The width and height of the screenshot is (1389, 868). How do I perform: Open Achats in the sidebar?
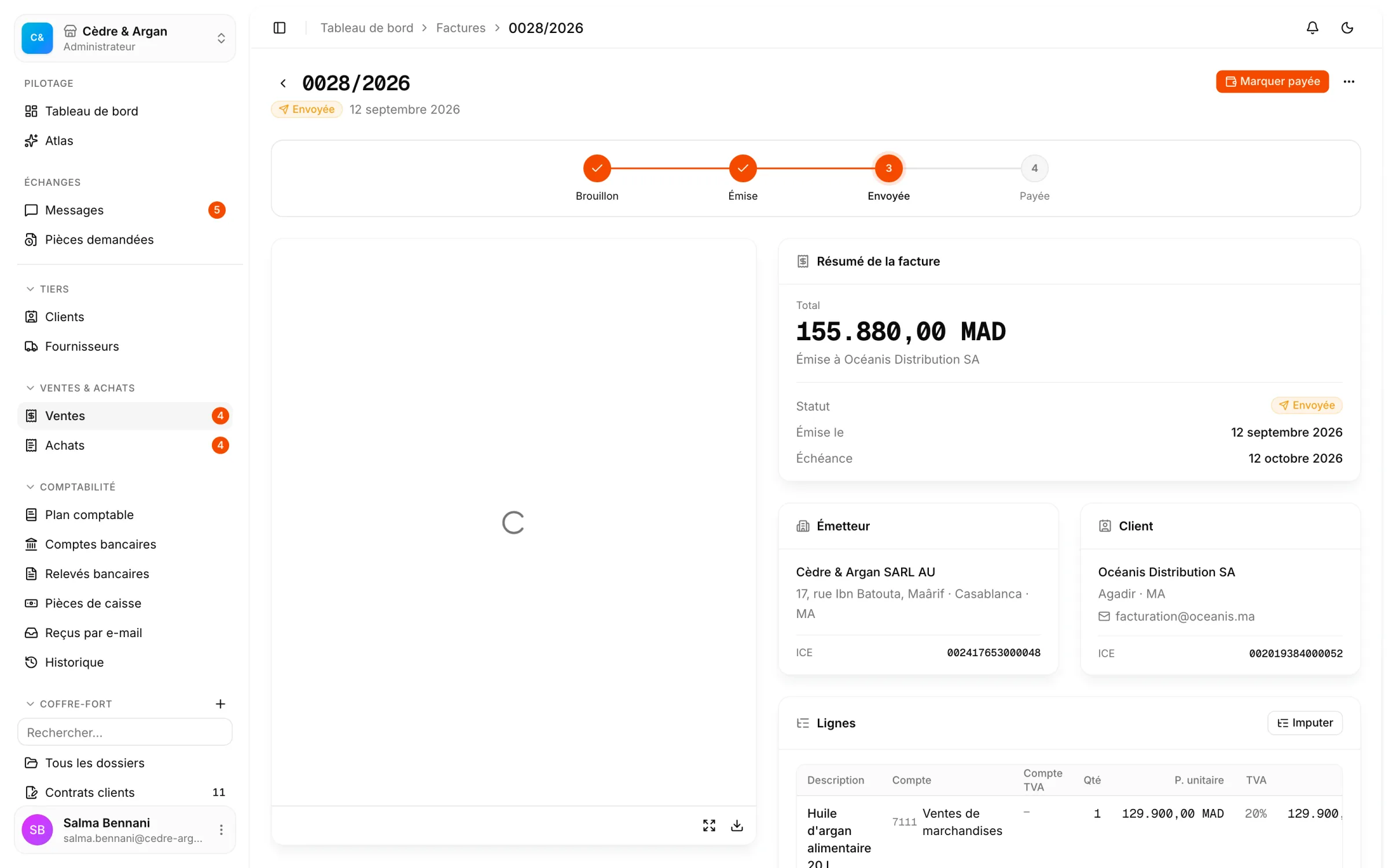[x=125, y=446]
